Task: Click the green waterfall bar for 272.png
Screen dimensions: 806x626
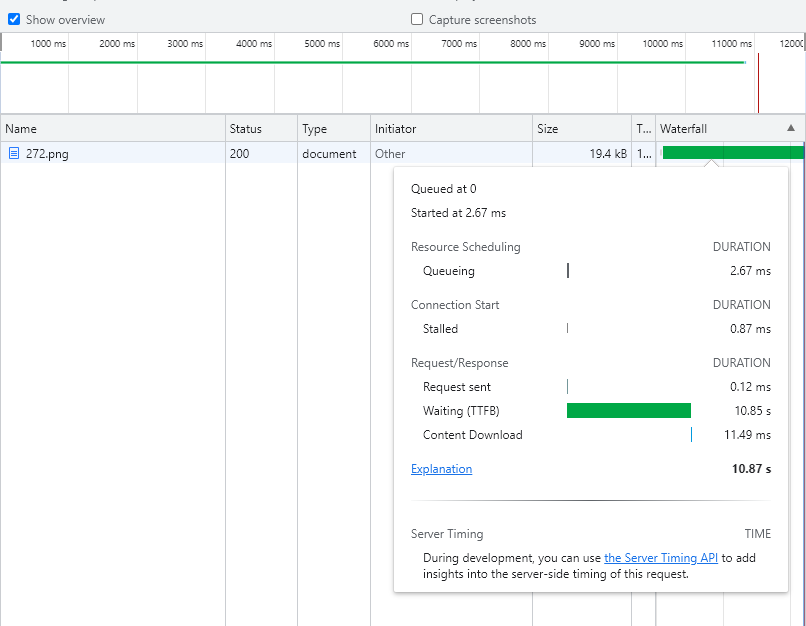Action: coord(733,153)
